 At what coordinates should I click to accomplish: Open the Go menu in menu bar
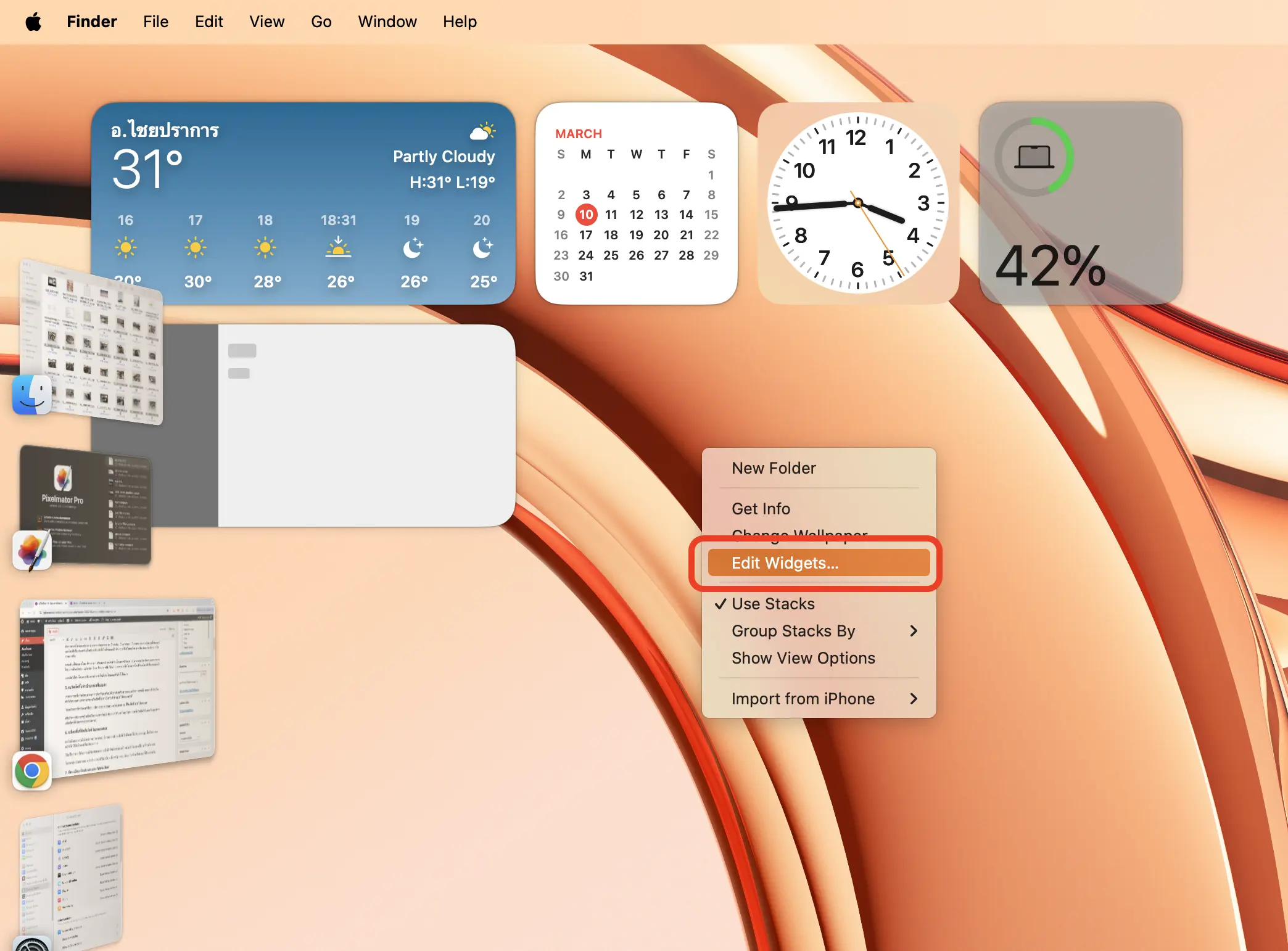(321, 22)
